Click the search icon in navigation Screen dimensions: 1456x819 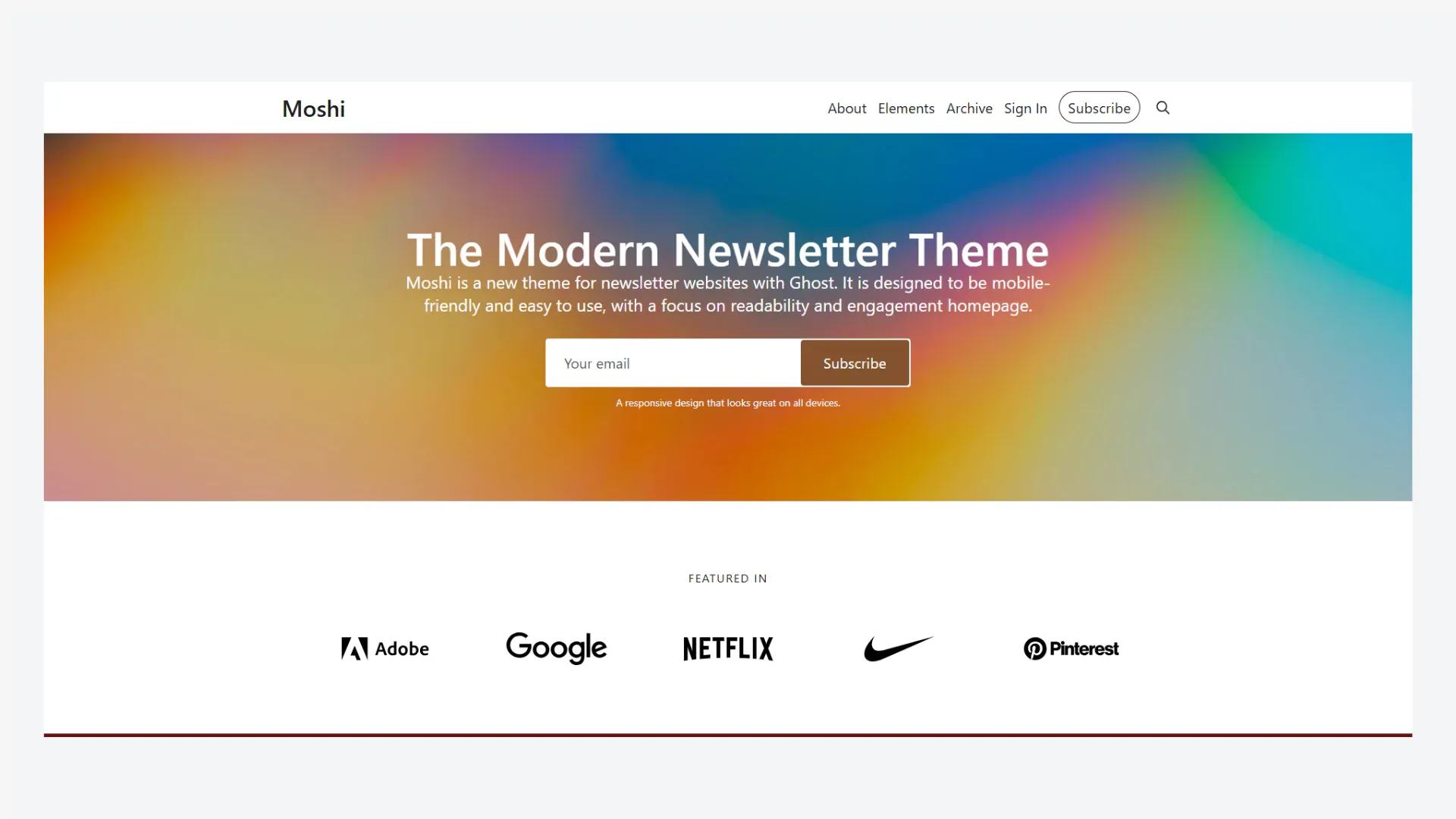pyautogui.click(x=1163, y=107)
